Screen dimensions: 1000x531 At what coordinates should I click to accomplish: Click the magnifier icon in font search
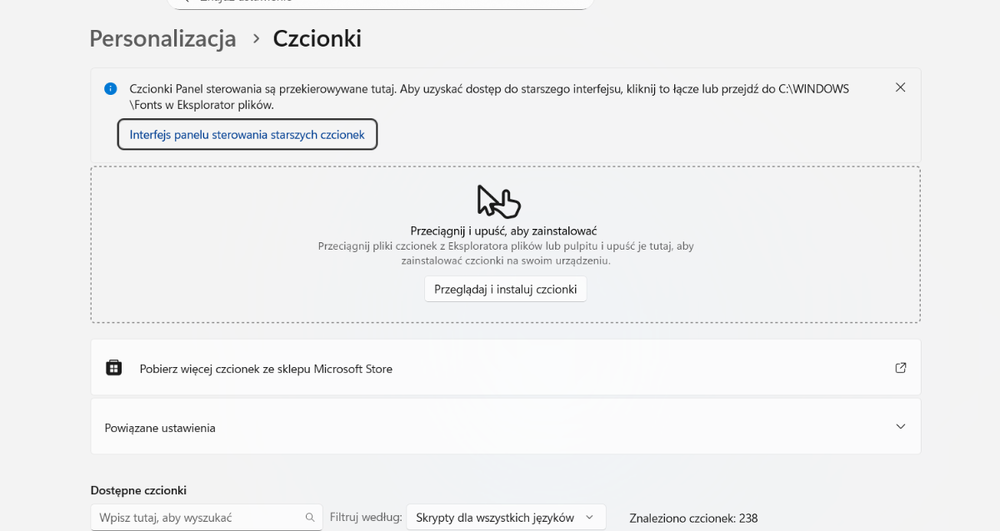point(310,518)
